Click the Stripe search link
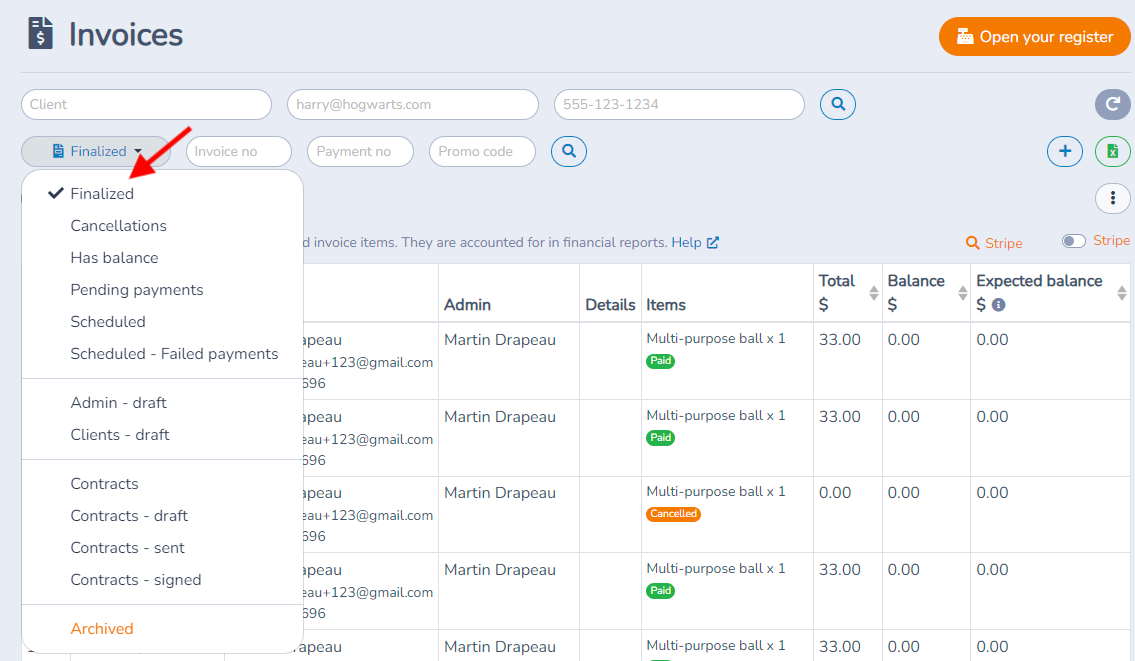 995,243
